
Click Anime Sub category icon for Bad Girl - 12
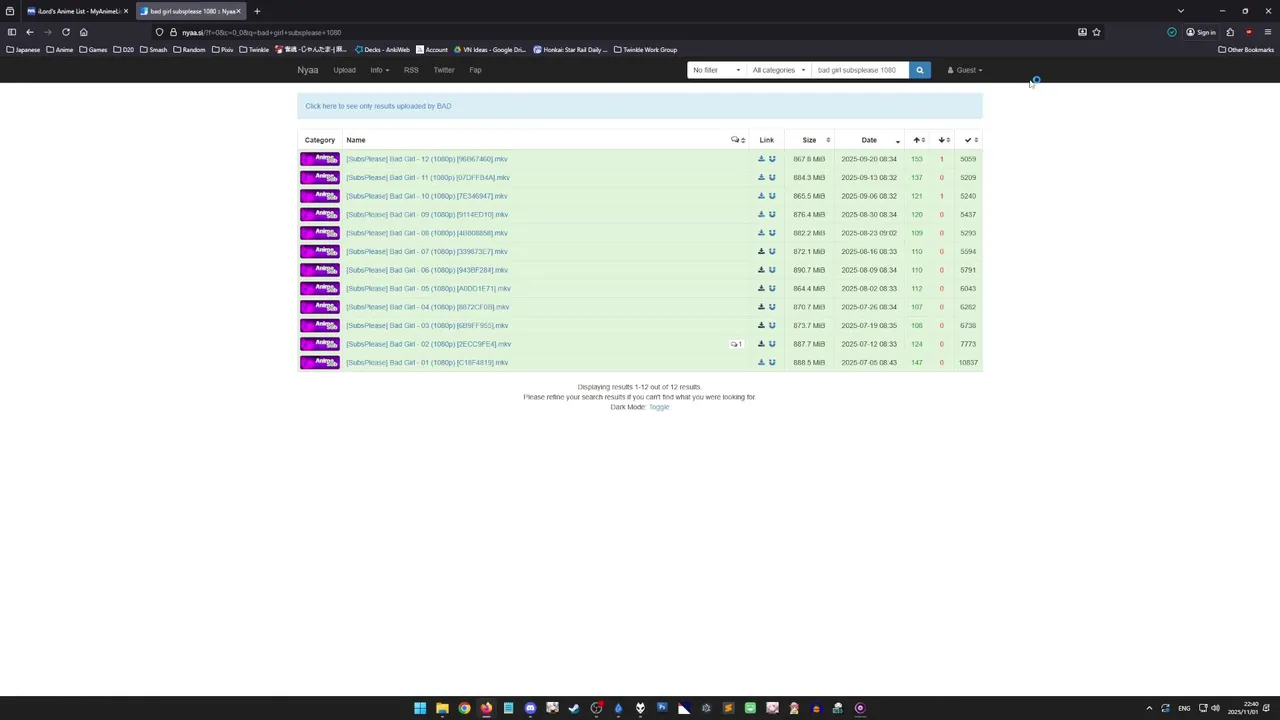tap(320, 159)
